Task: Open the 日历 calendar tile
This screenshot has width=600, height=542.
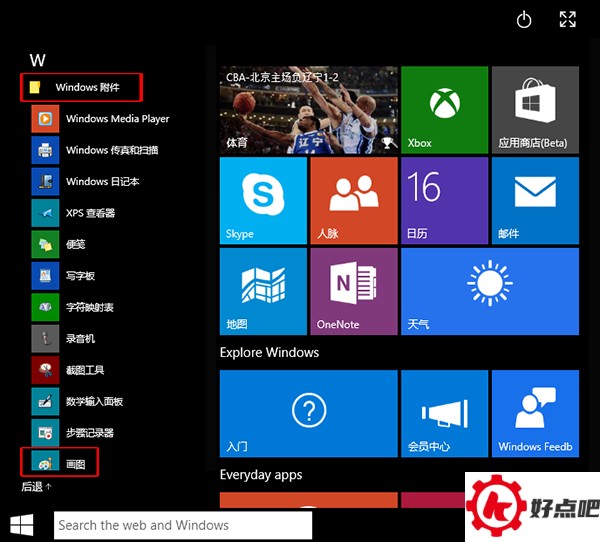Action: (445, 201)
